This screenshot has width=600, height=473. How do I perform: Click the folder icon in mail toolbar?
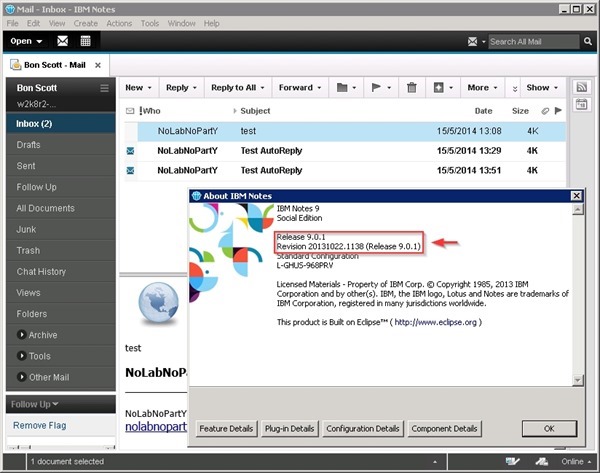point(342,88)
